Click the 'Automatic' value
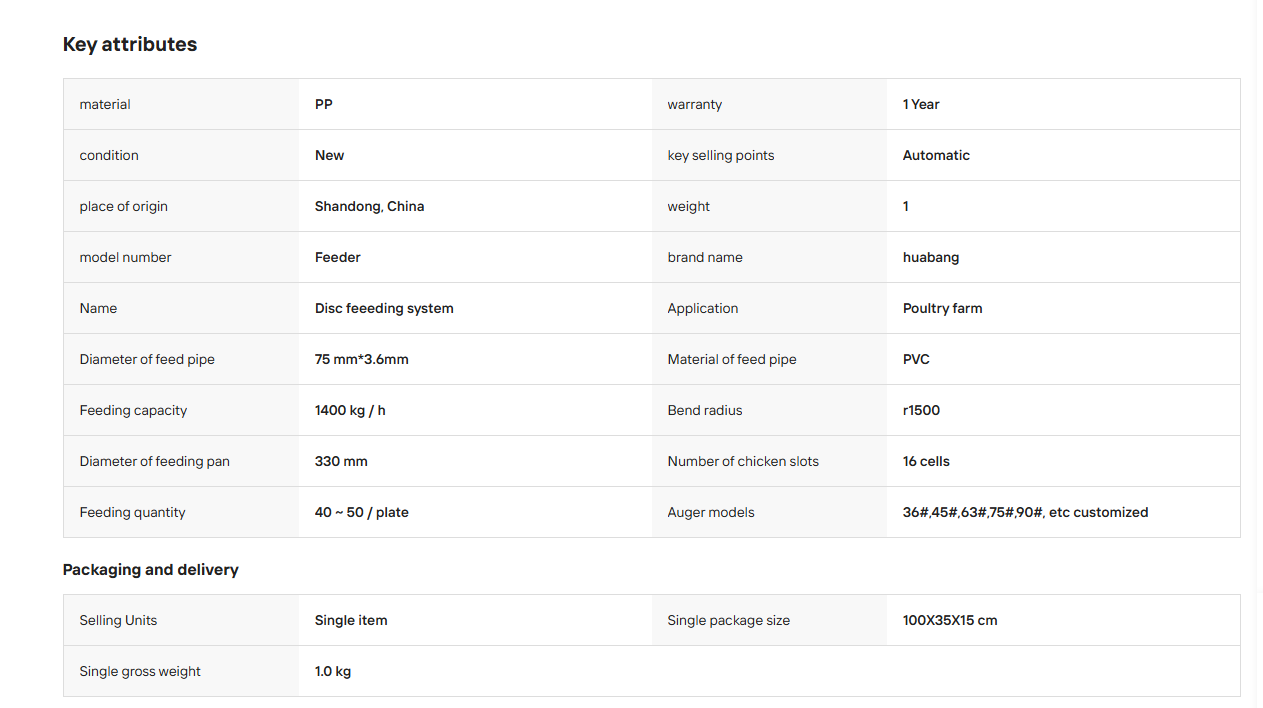Screen dimensions: 1263x708 tap(936, 155)
